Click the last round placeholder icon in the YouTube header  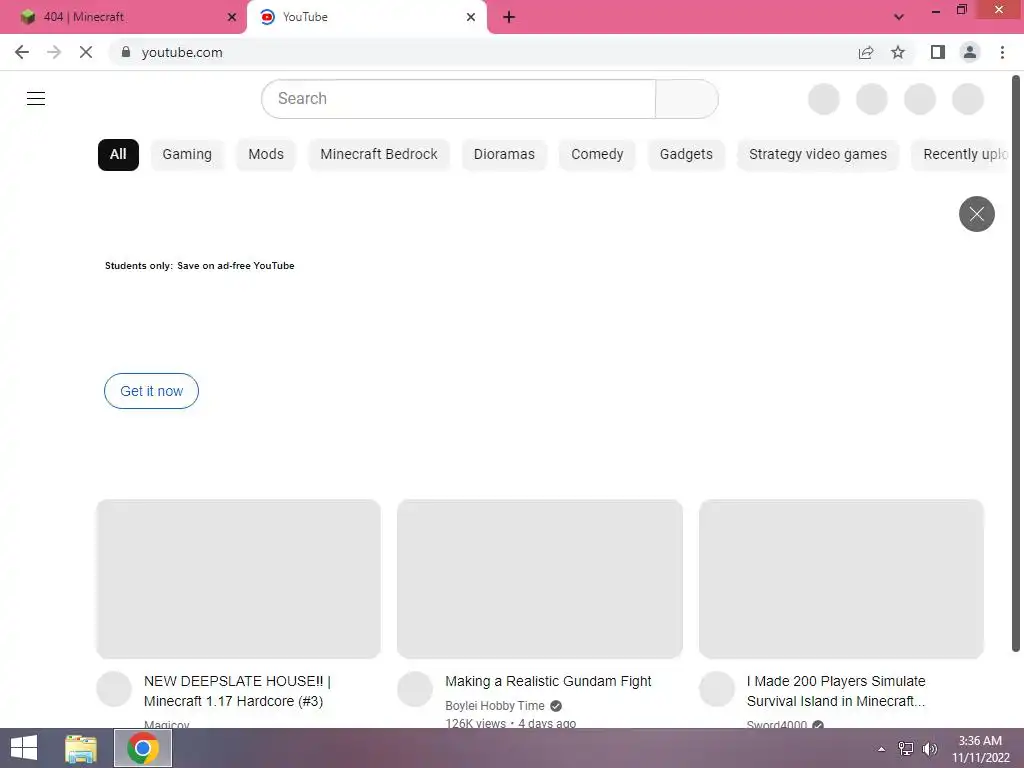[x=968, y=99]
